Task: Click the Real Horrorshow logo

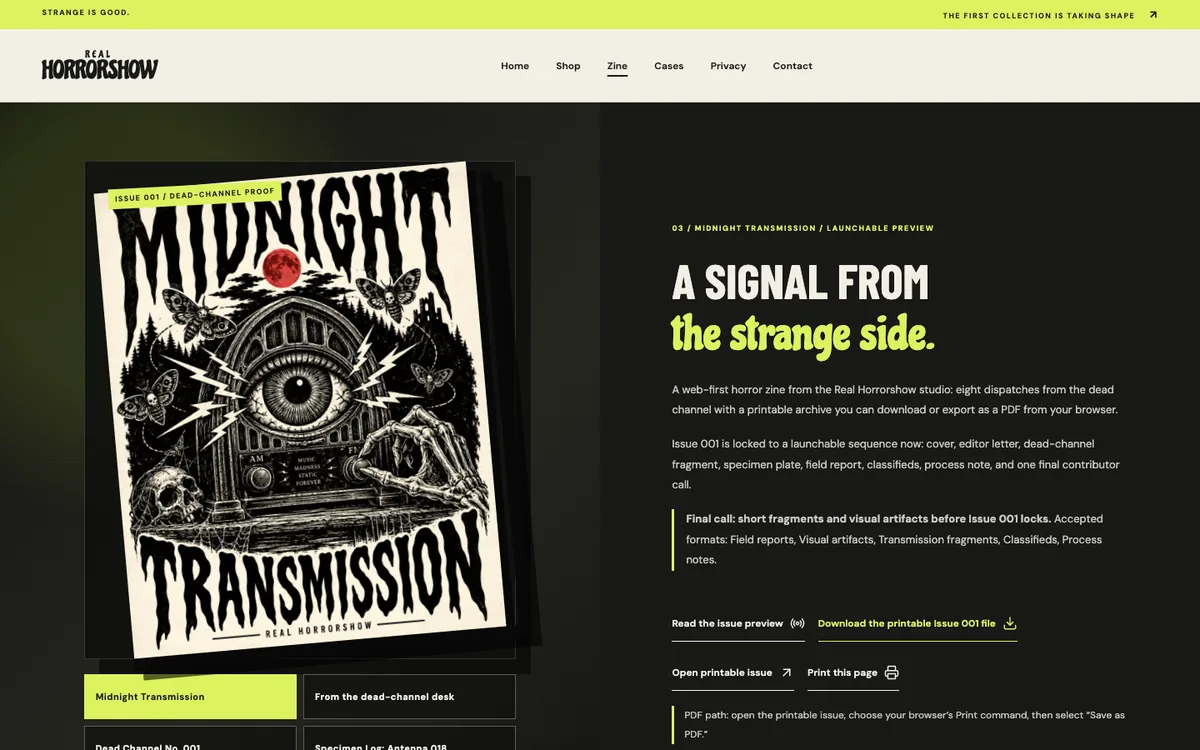Action: point(100,66)
